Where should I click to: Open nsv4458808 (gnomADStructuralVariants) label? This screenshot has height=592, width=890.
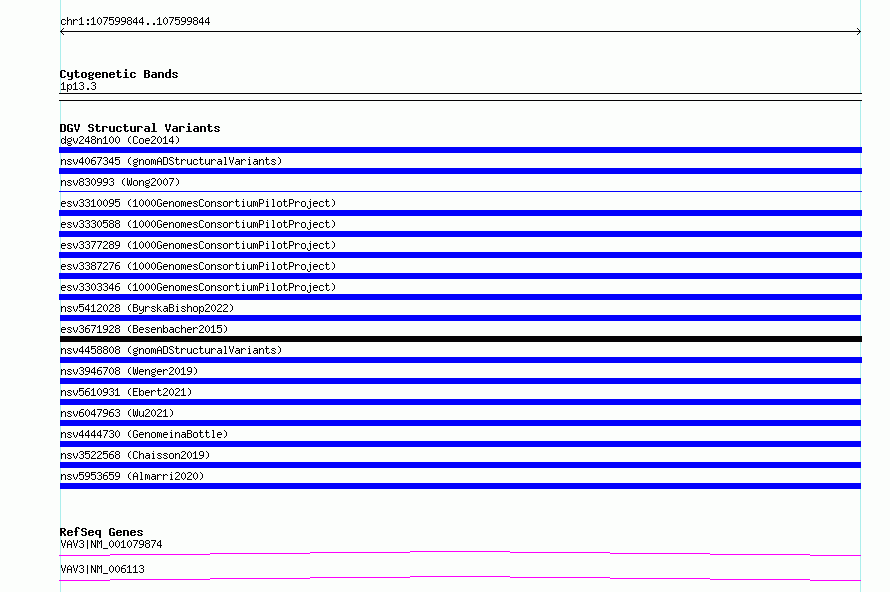tap(171, 350)
